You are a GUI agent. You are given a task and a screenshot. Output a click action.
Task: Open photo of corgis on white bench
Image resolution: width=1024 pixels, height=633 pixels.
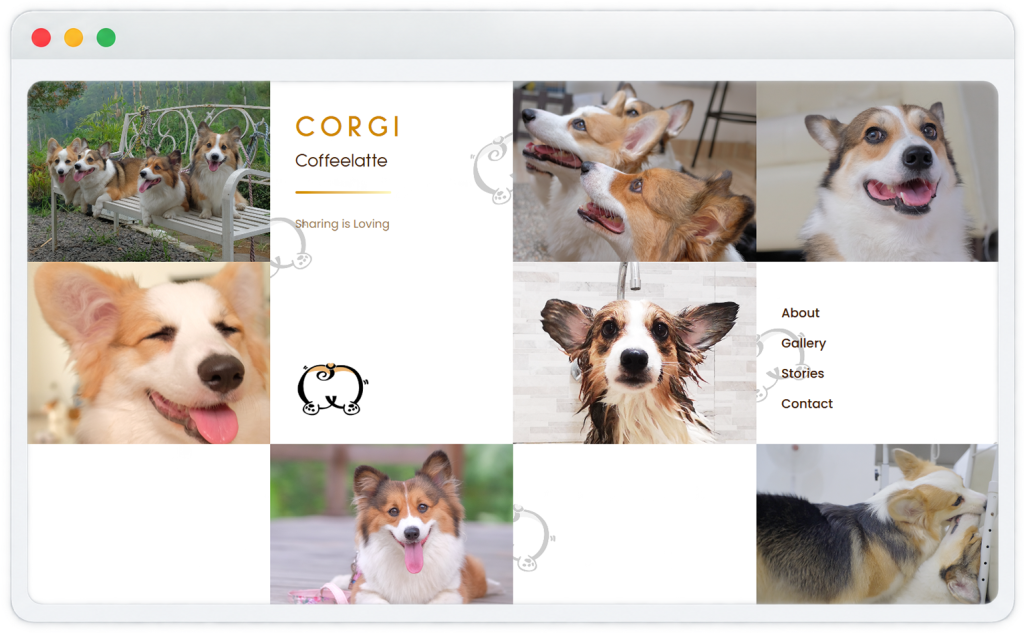149,171
